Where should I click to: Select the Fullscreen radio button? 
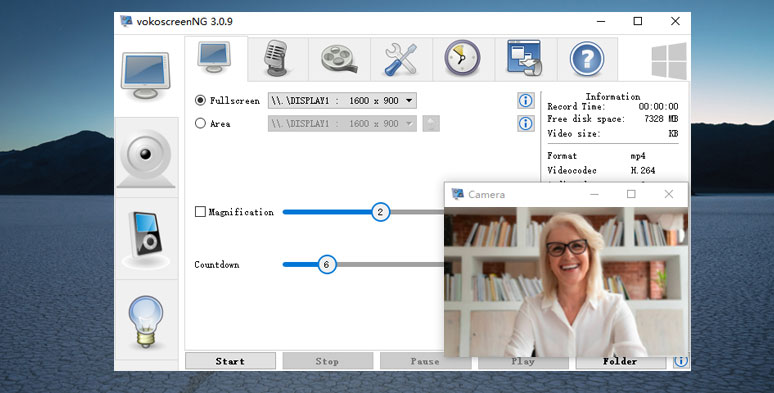tap(200, 100)
